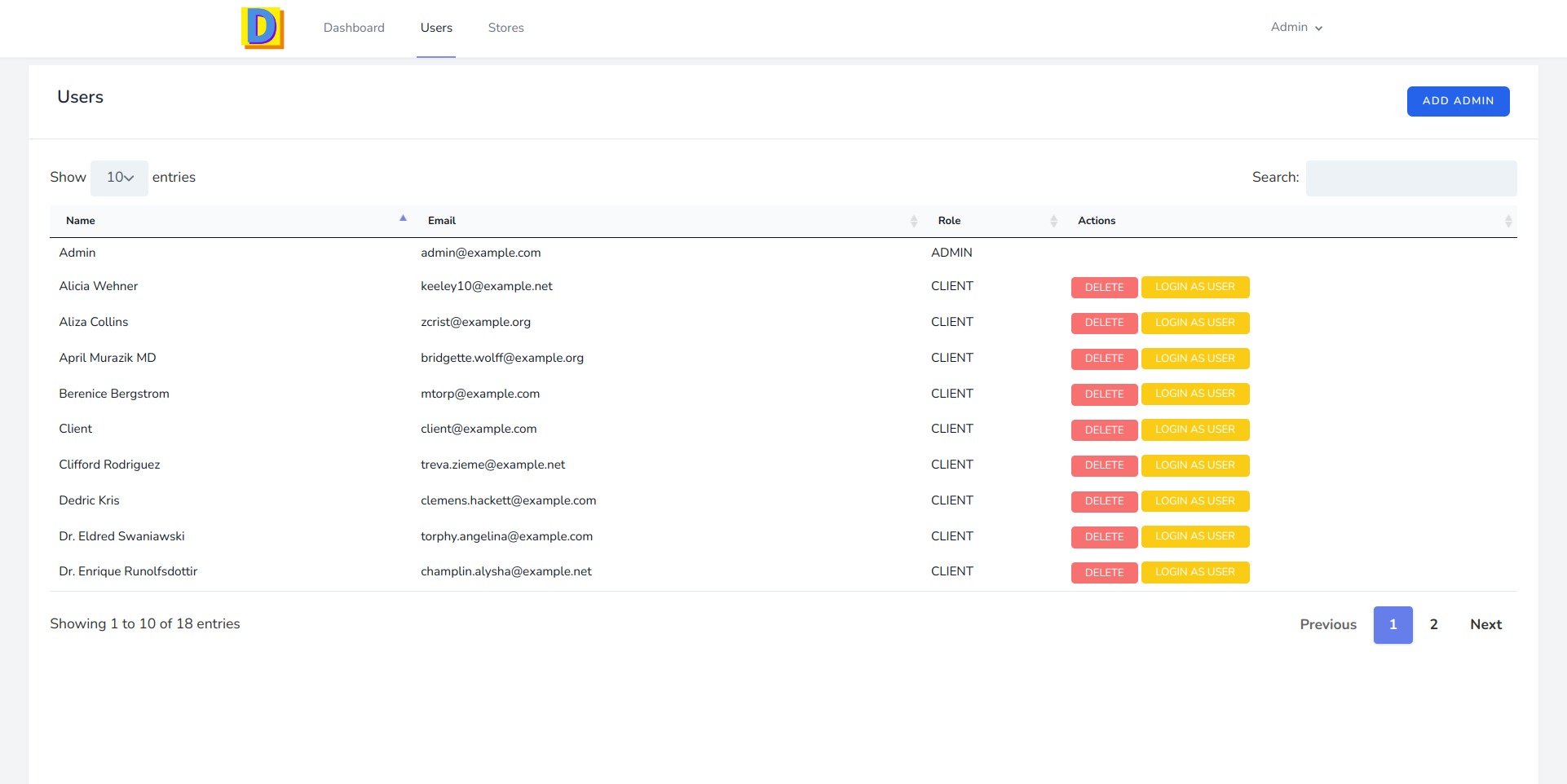Click the name Clifford Rodriguez
The image size is (1567, 784).
109,465
